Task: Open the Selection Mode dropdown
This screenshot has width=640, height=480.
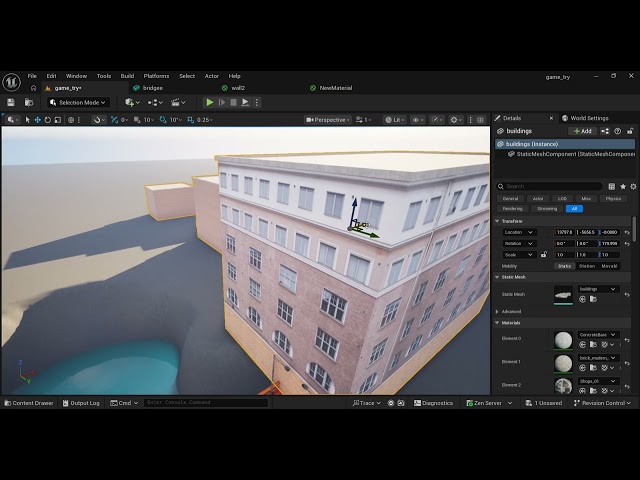Action: [78, 102]
